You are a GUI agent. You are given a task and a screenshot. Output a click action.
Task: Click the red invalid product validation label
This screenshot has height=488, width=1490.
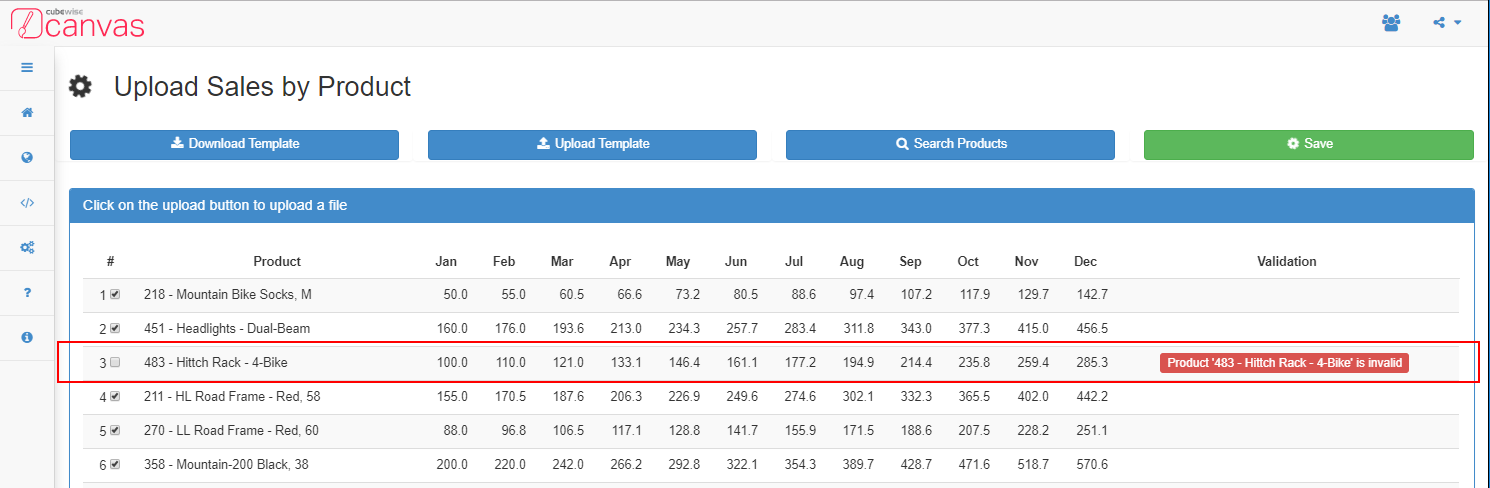click(x=1284, y=363)
